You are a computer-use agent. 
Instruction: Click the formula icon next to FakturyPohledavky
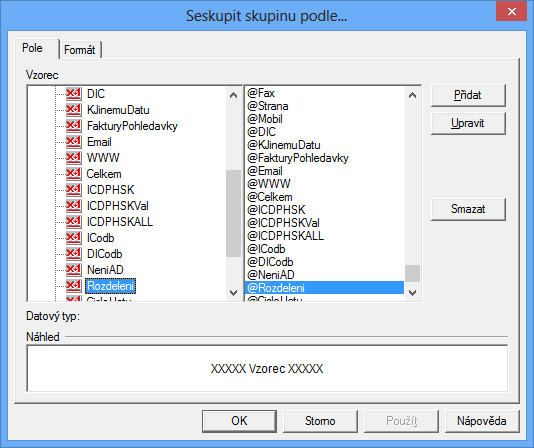[x=73, y=125]
